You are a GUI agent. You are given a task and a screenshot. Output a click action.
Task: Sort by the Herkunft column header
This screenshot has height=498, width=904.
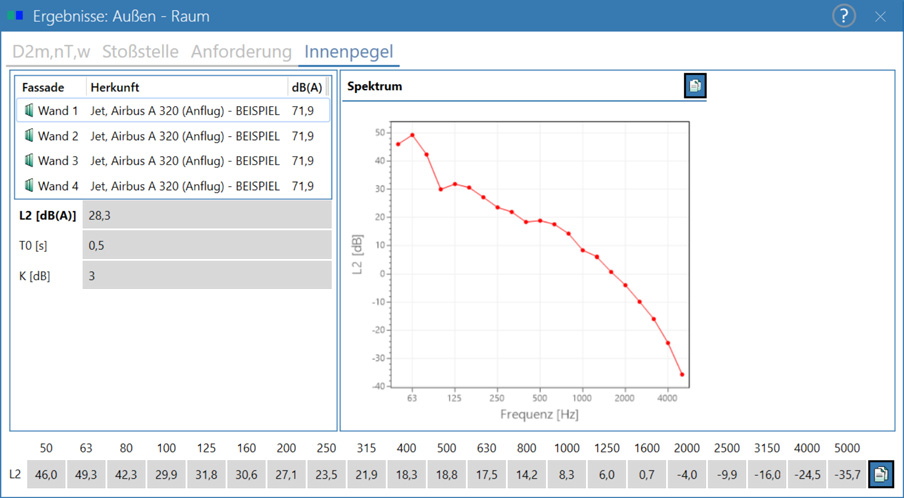[x=187, y=87]
